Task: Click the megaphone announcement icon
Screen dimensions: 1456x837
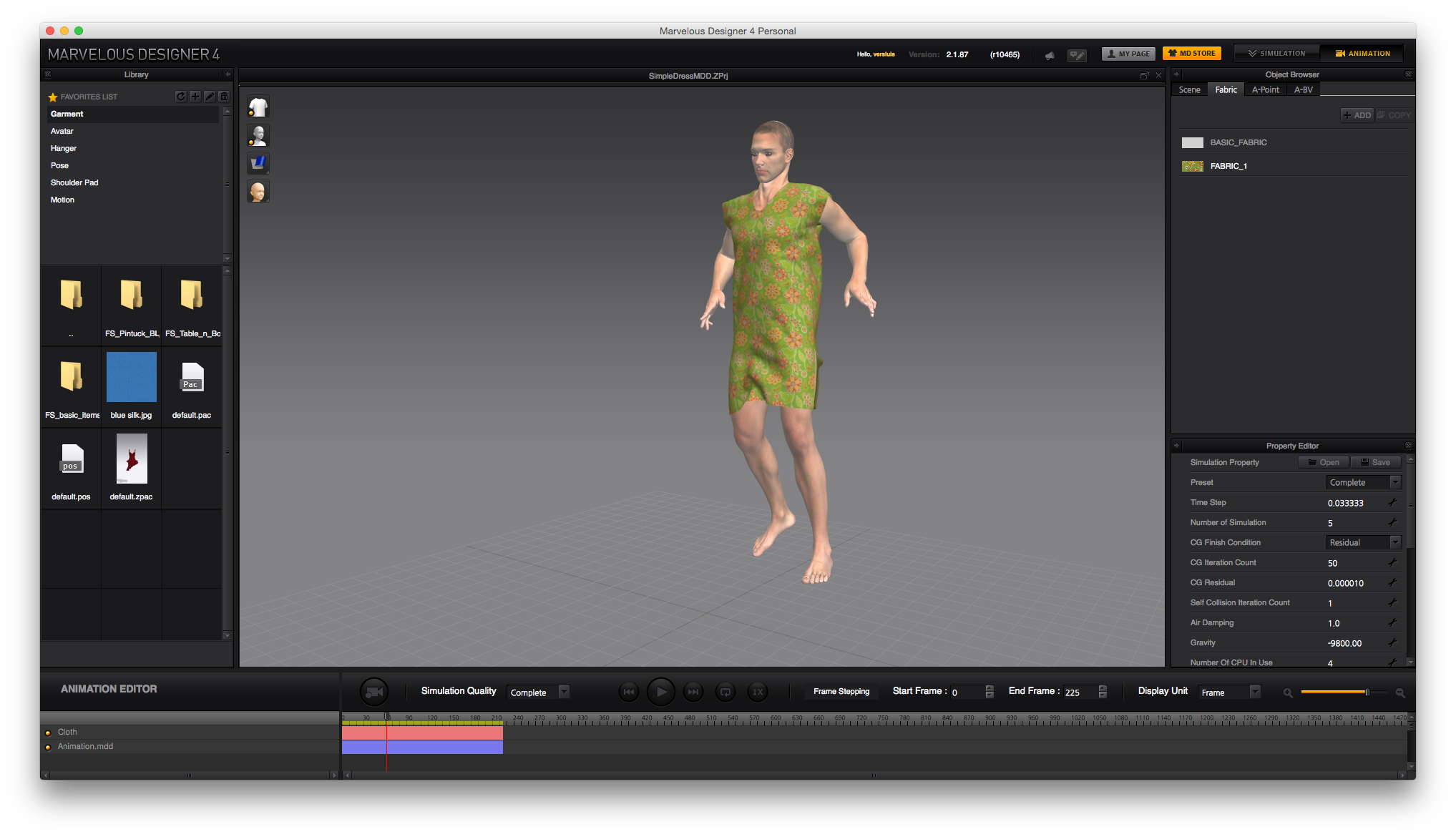Action: [x=1050, y=55]
